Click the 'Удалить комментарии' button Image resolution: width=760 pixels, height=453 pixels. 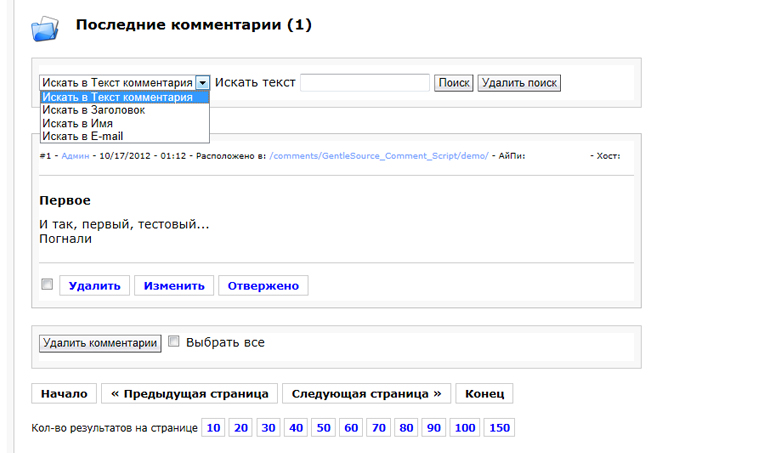click(100, 344)
